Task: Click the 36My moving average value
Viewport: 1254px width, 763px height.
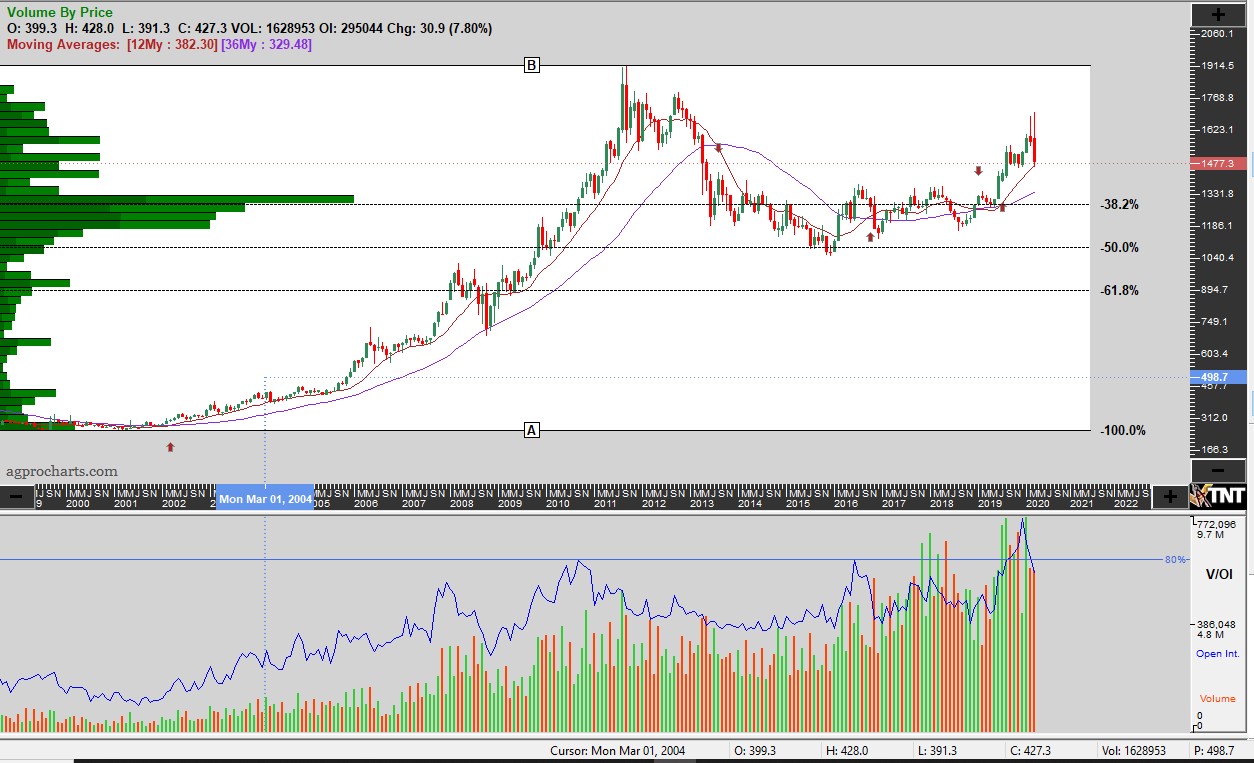Action: coord(266,45)
